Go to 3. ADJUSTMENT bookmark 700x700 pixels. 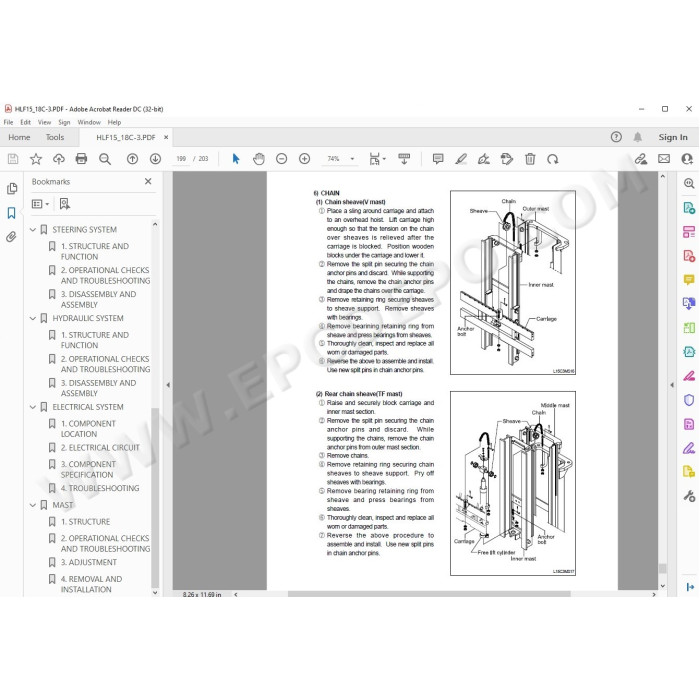(x=89, y=562)
